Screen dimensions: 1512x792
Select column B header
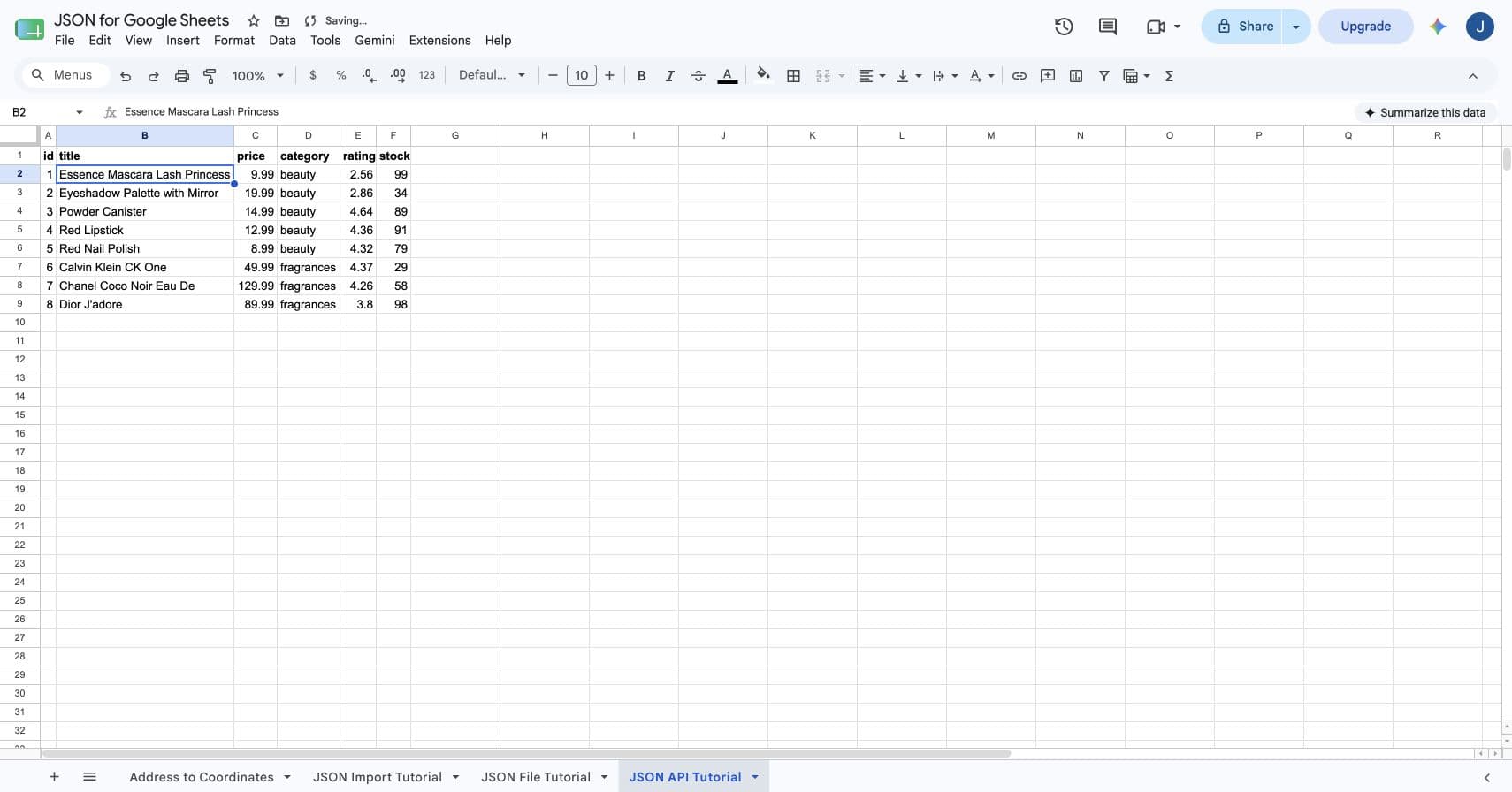coord(145,135)
